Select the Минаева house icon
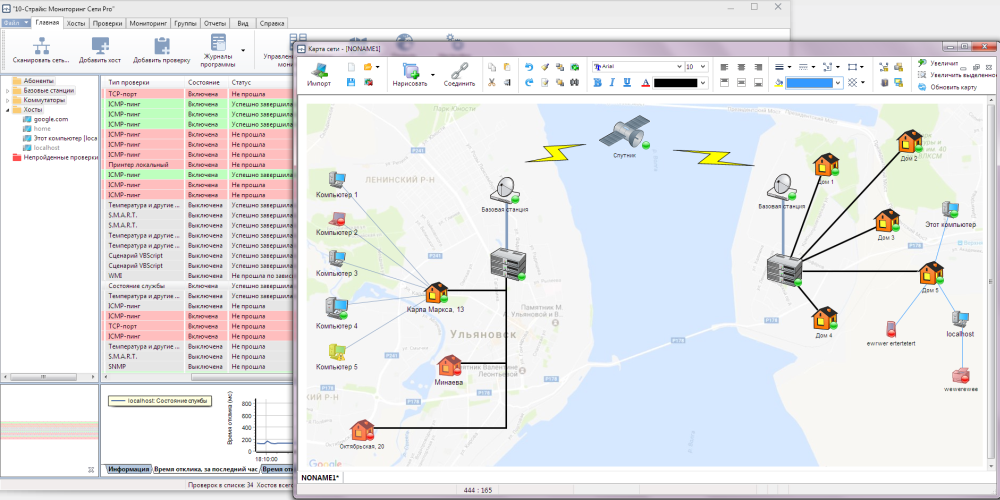 pos(449,366)
